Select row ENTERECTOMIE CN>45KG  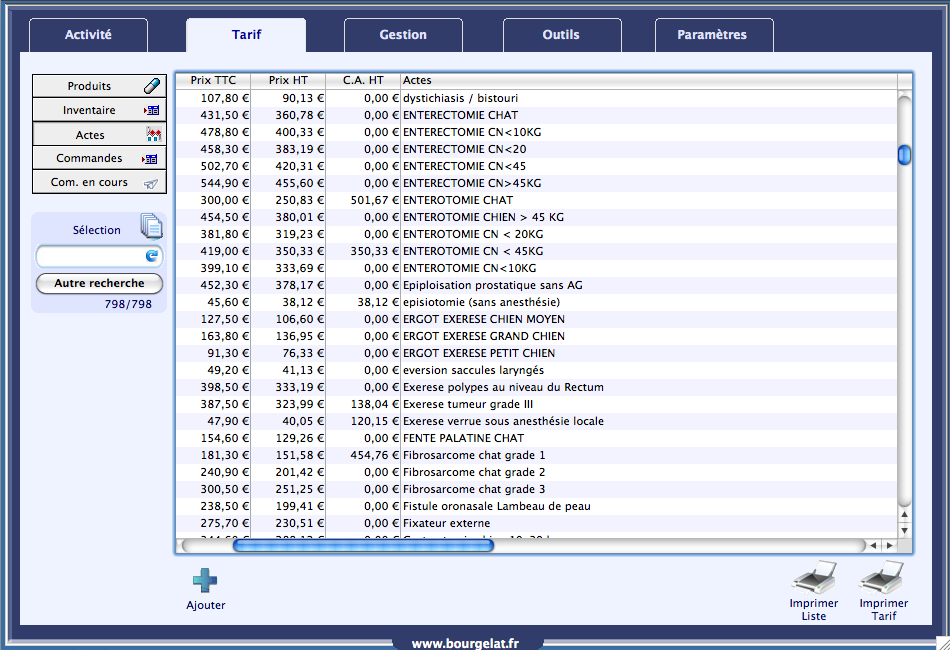pos(536,183)
